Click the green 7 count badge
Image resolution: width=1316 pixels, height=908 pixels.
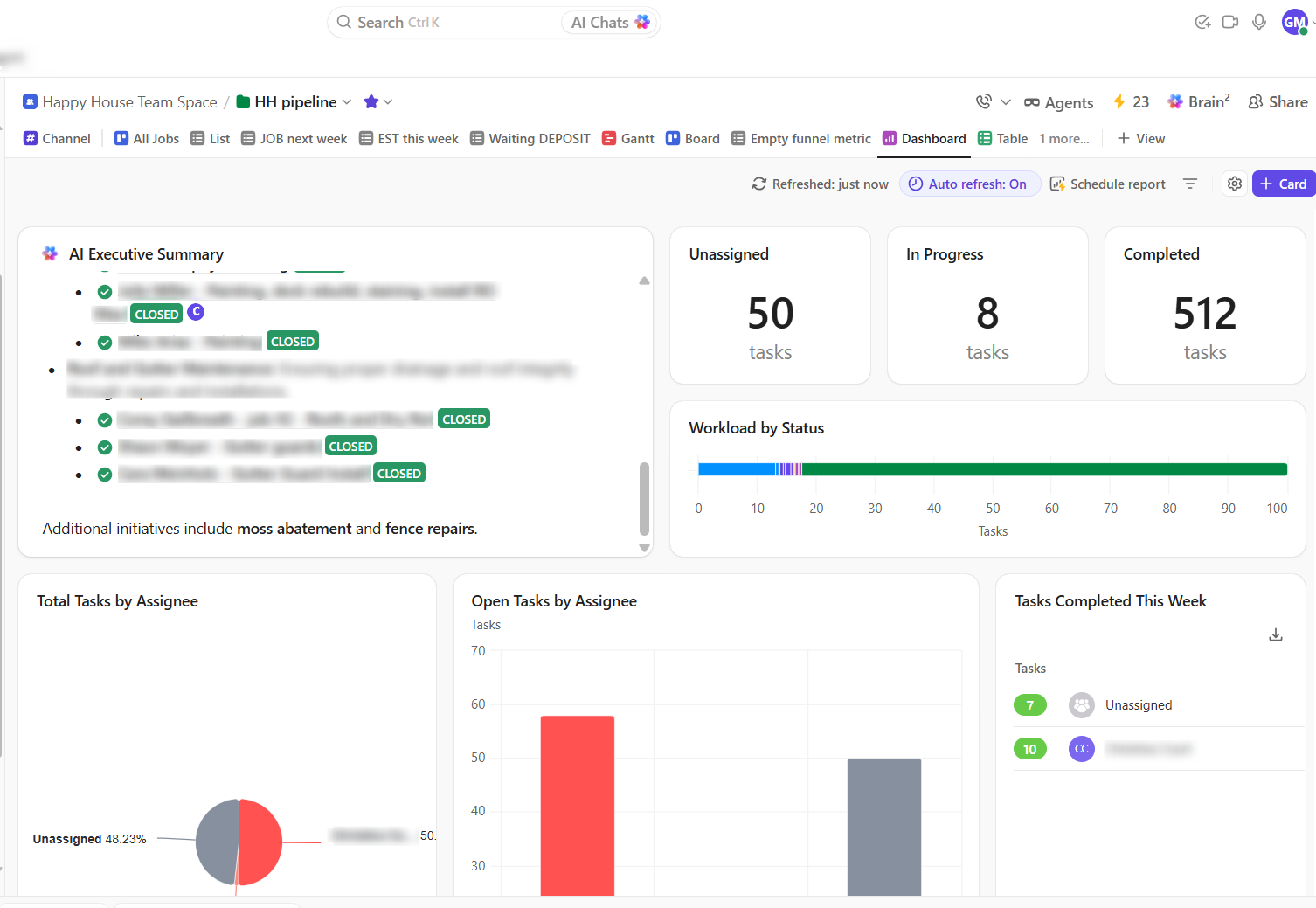click(1030, 705)
